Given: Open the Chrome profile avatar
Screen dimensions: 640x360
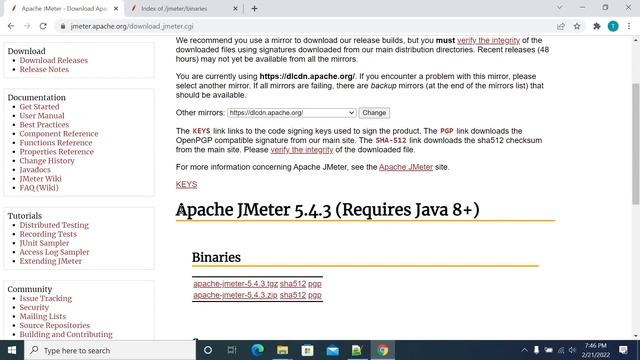Looking at the screenshot, I should click(x=613, y=26).
